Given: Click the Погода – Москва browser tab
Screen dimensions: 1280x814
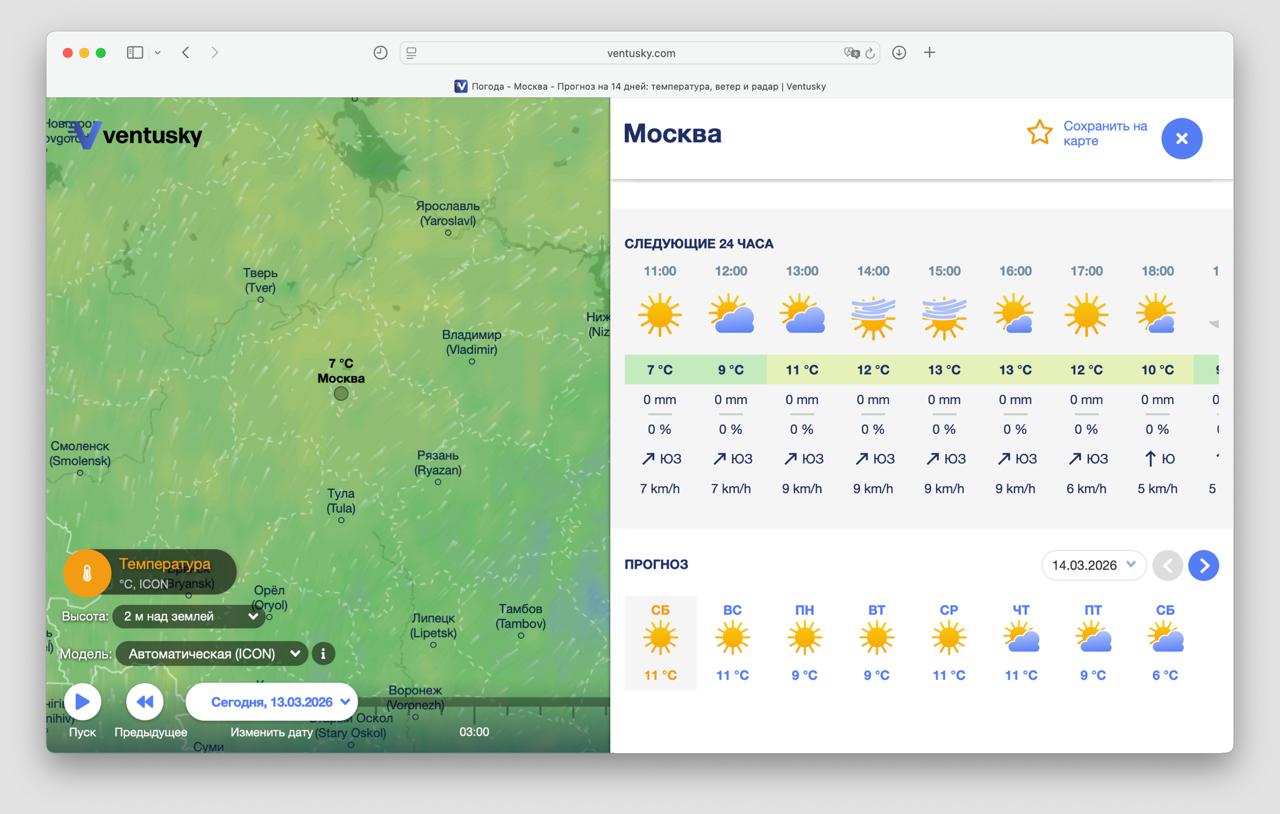Looking at the screenshot, I should [641, 86].
